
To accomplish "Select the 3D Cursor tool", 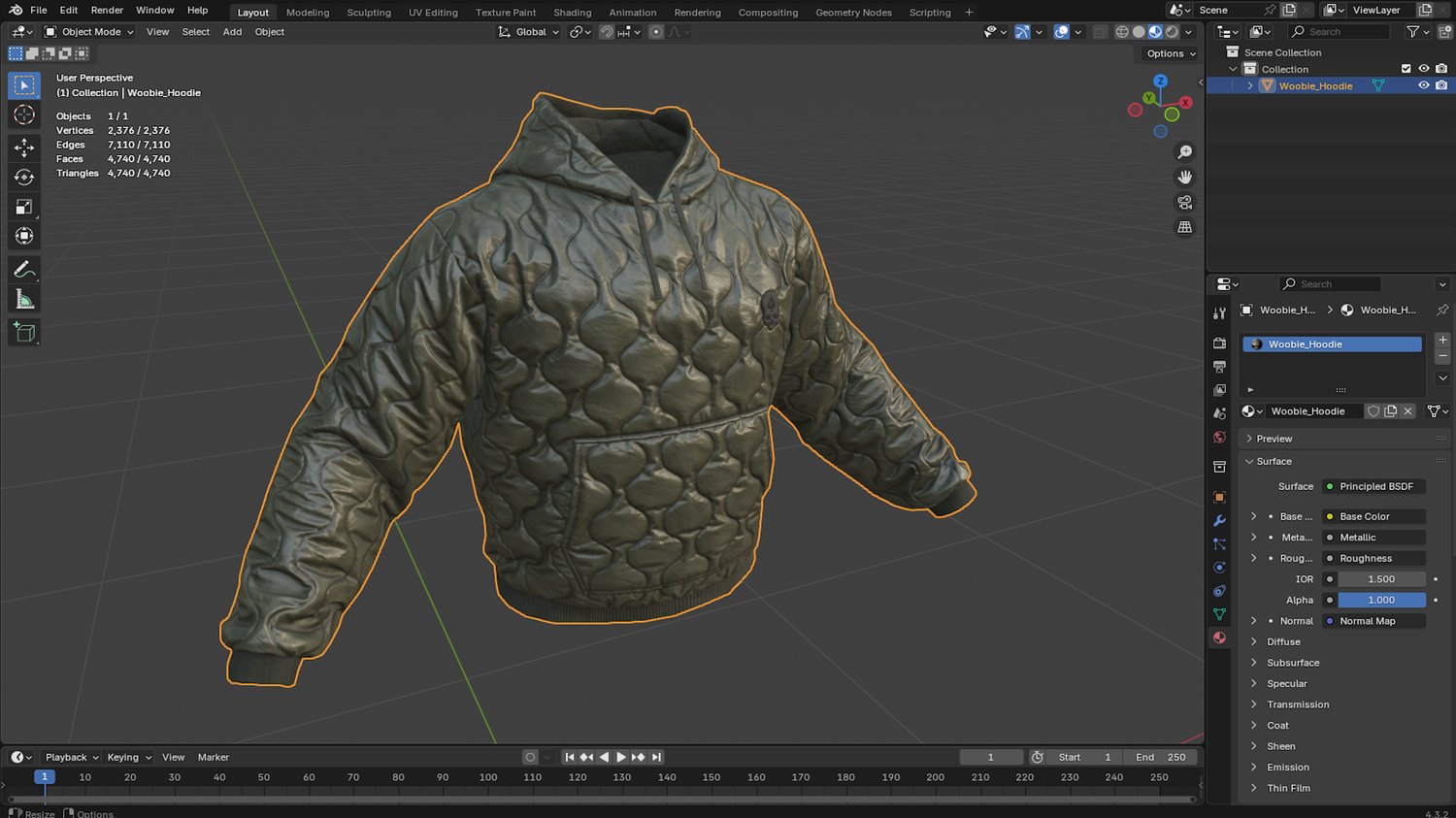I will tap(24, 115).
